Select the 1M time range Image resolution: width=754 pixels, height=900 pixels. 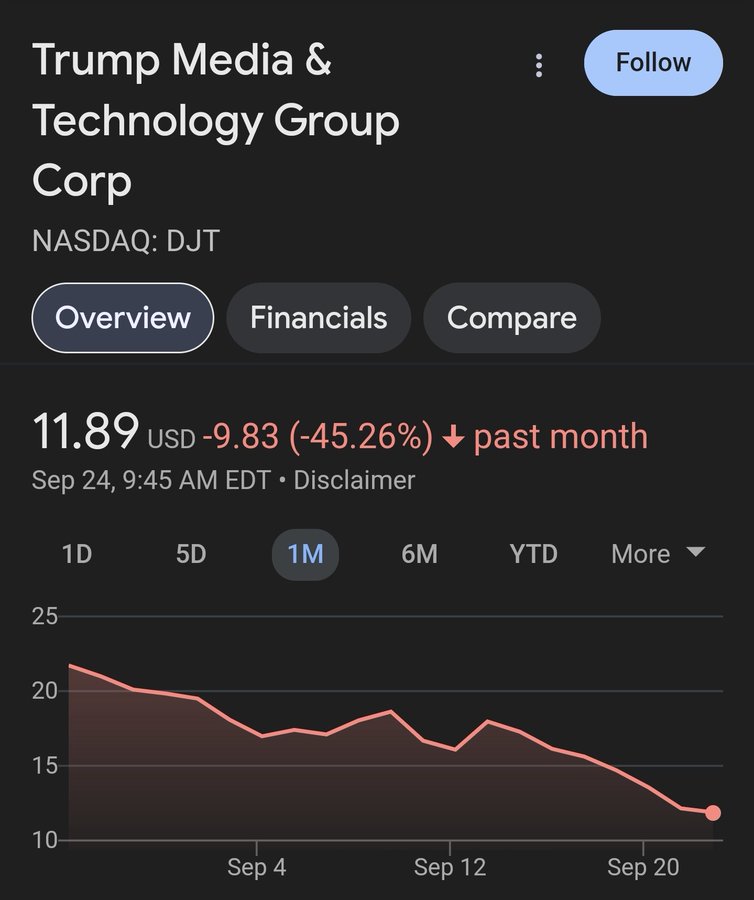click(305, 554)
